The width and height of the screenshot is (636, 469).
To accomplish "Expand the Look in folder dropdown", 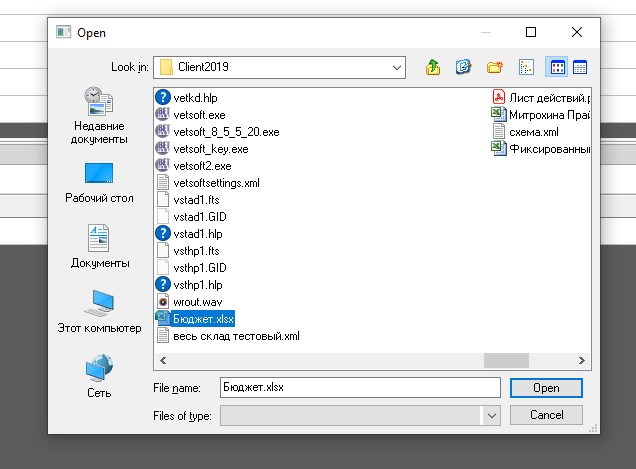I will click(396, 67).
